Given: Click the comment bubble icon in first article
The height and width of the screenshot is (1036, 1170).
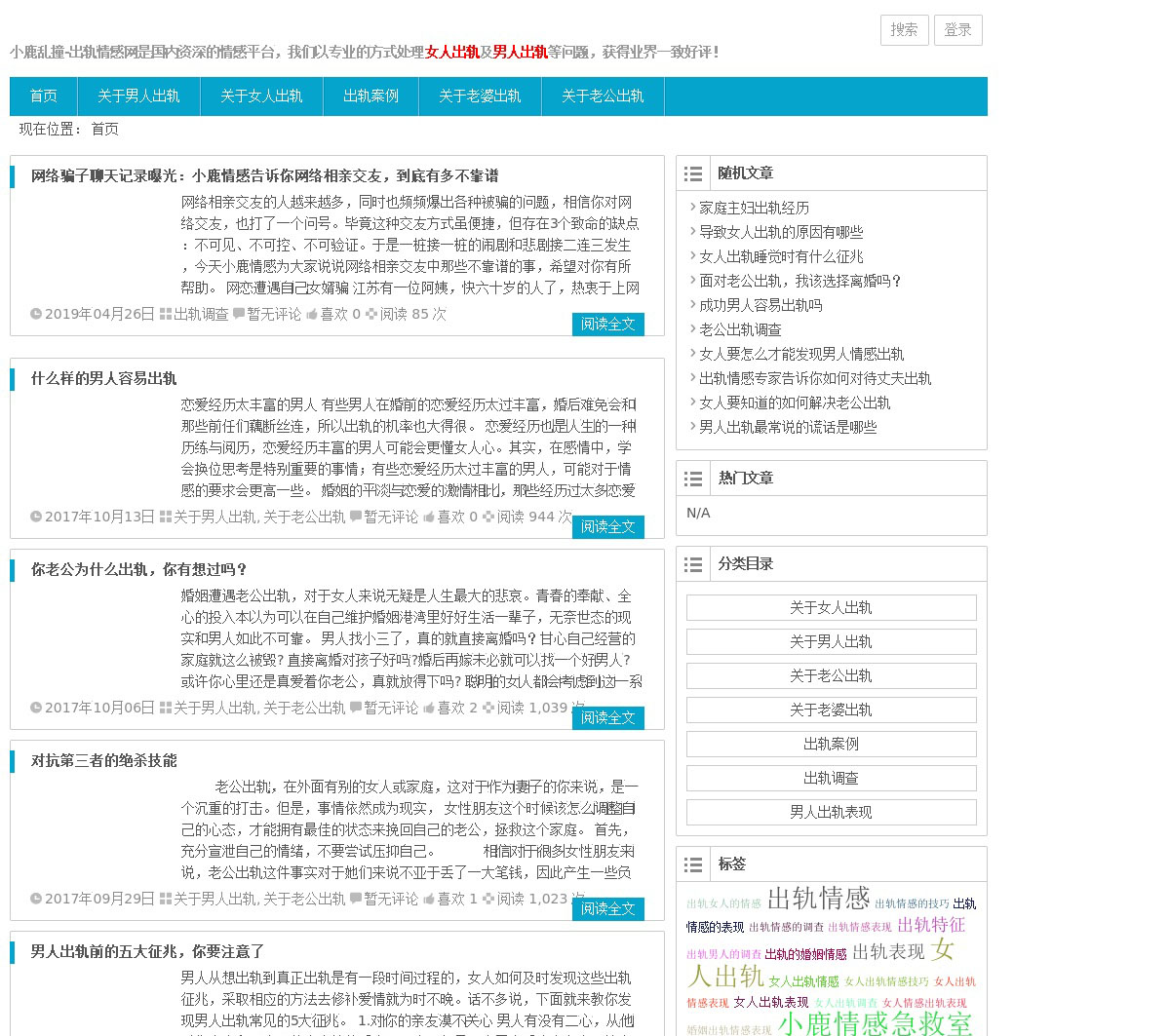Looking at the screenshot, I should tap(239, 314).
